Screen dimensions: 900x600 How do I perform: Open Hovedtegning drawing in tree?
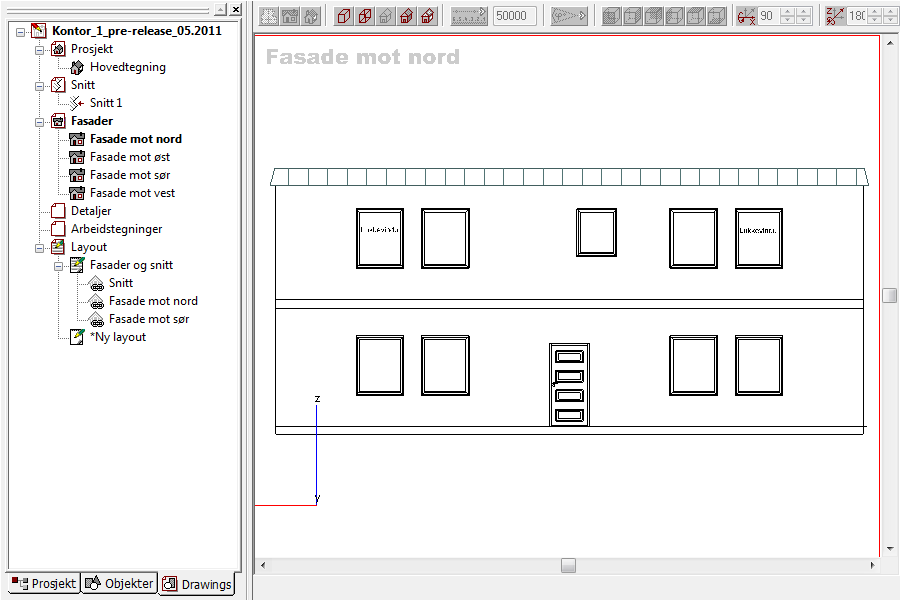[127, 67]
